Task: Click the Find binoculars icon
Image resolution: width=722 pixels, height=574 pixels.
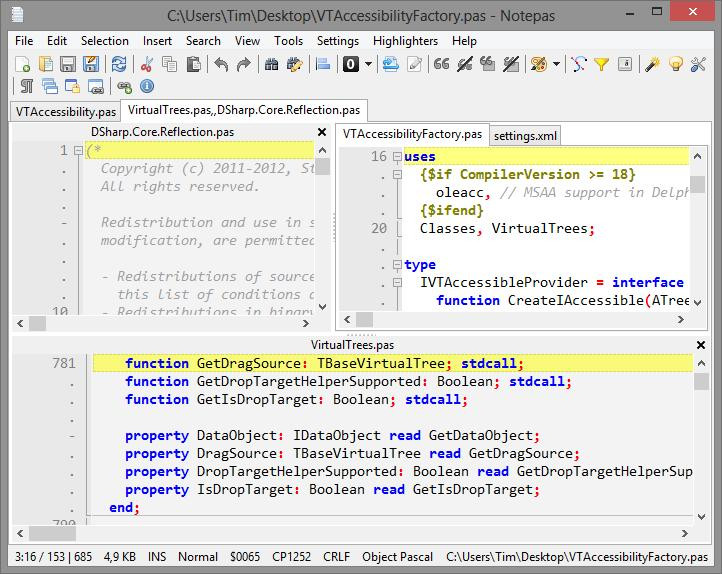Action: point(272,64)
